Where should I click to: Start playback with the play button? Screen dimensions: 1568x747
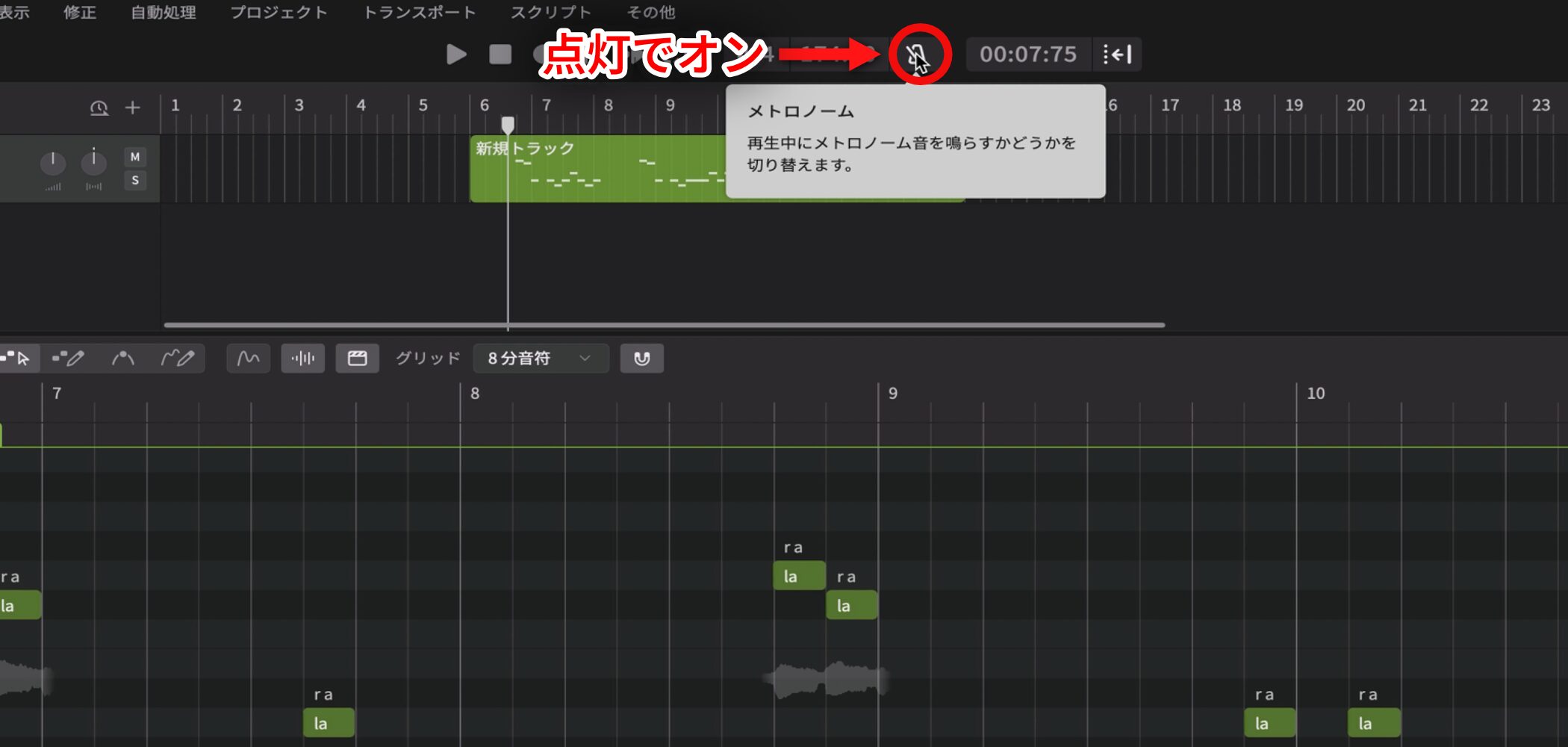pos(456,55)
